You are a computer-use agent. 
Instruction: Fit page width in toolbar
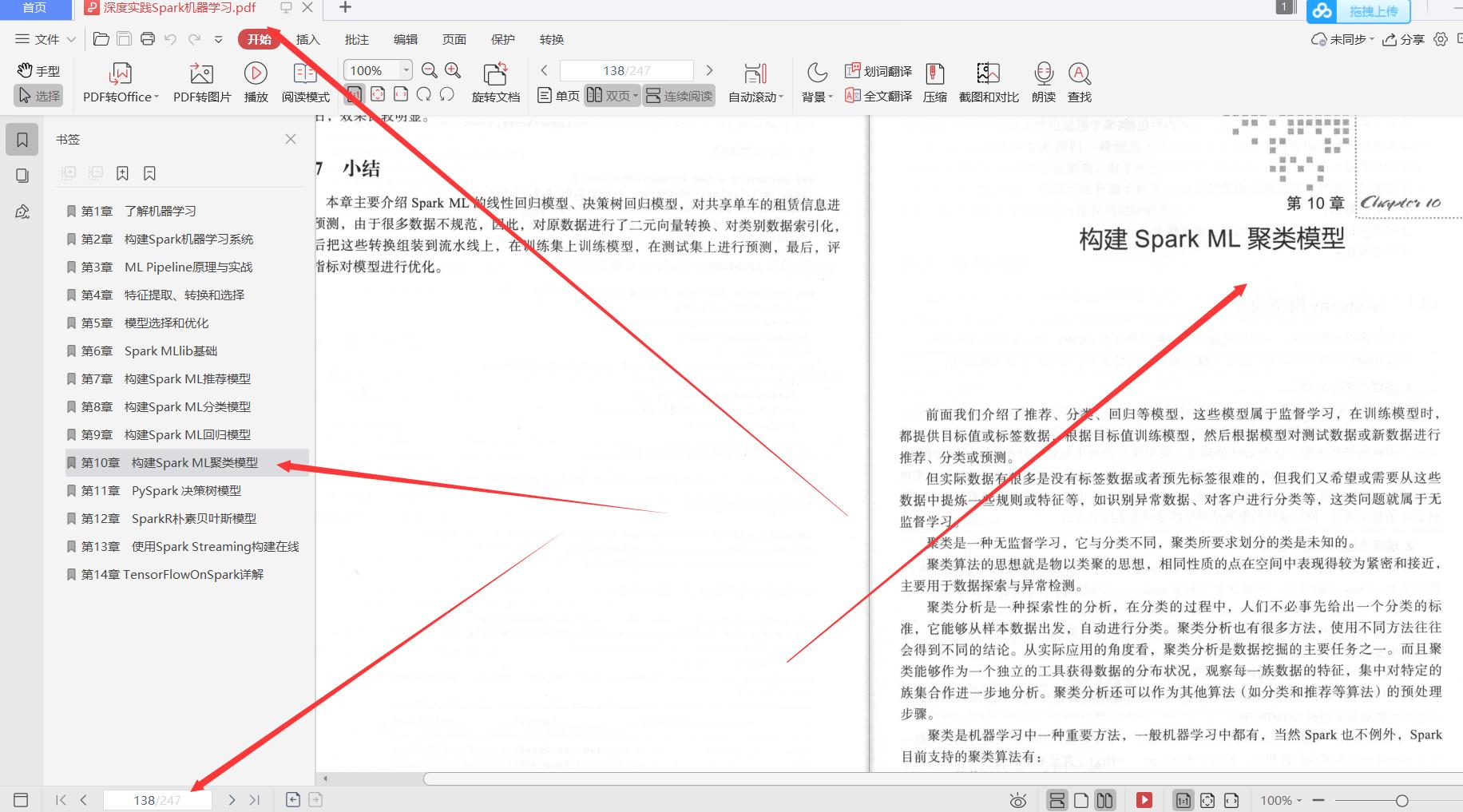401,95
